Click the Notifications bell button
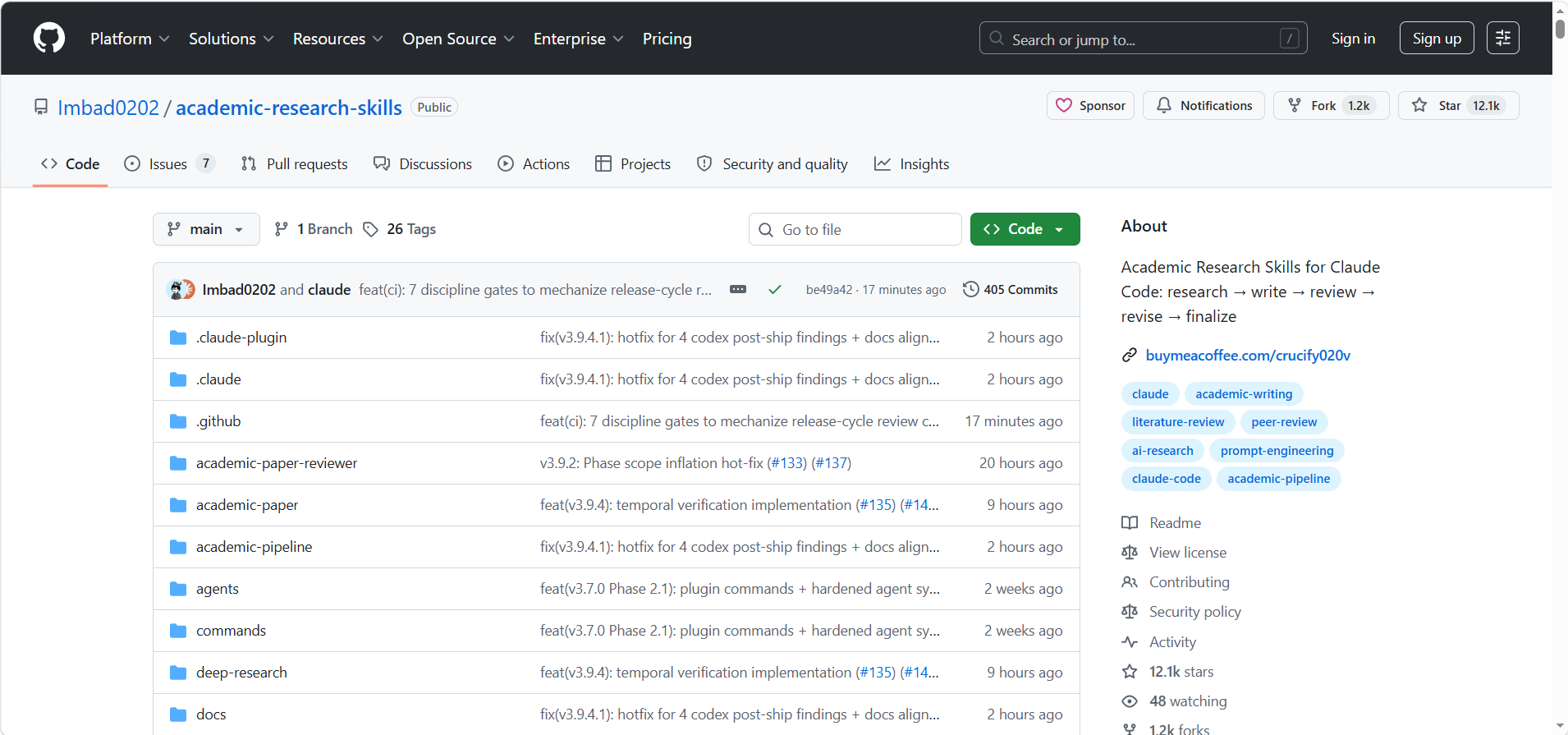The image size is (1568, 735). click(1204, 105)
